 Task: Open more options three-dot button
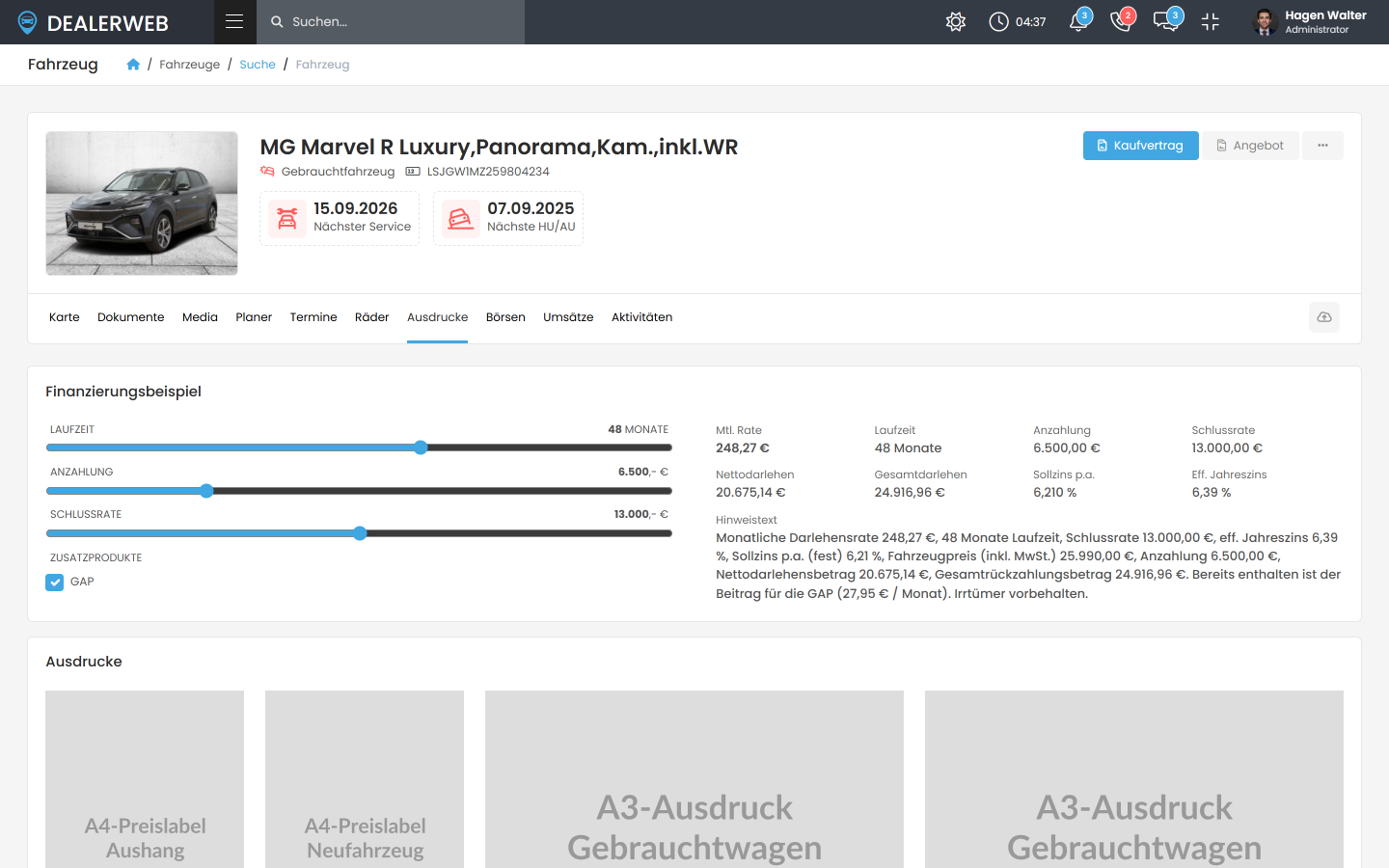(1322, 146)
